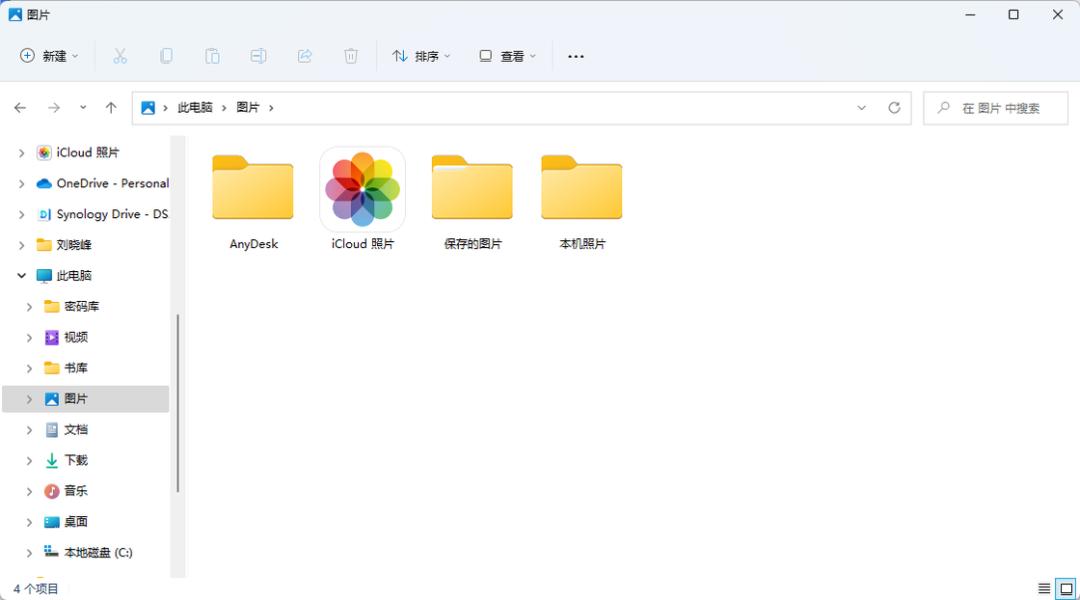Expand the 本地磁盘 (C:) node
Image resolution: width=1080 pixels, height=600 pixels.
click(29, 553)
